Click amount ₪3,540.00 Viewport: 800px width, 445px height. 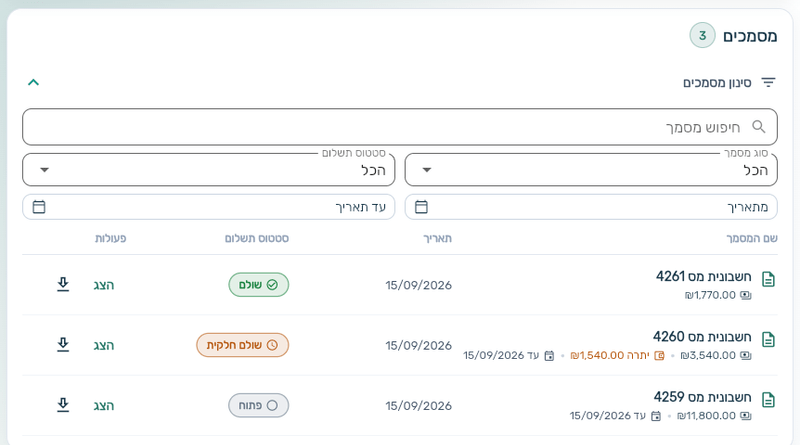[x=708, y=355]
